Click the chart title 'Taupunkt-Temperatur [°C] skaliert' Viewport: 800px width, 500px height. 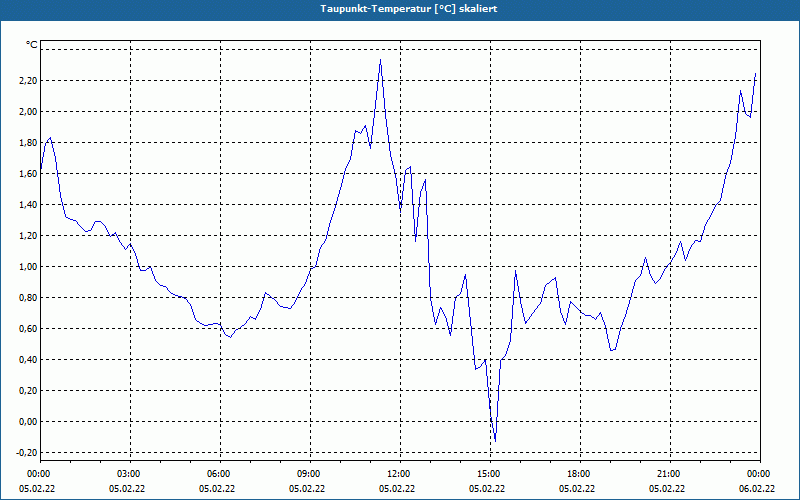408,9
